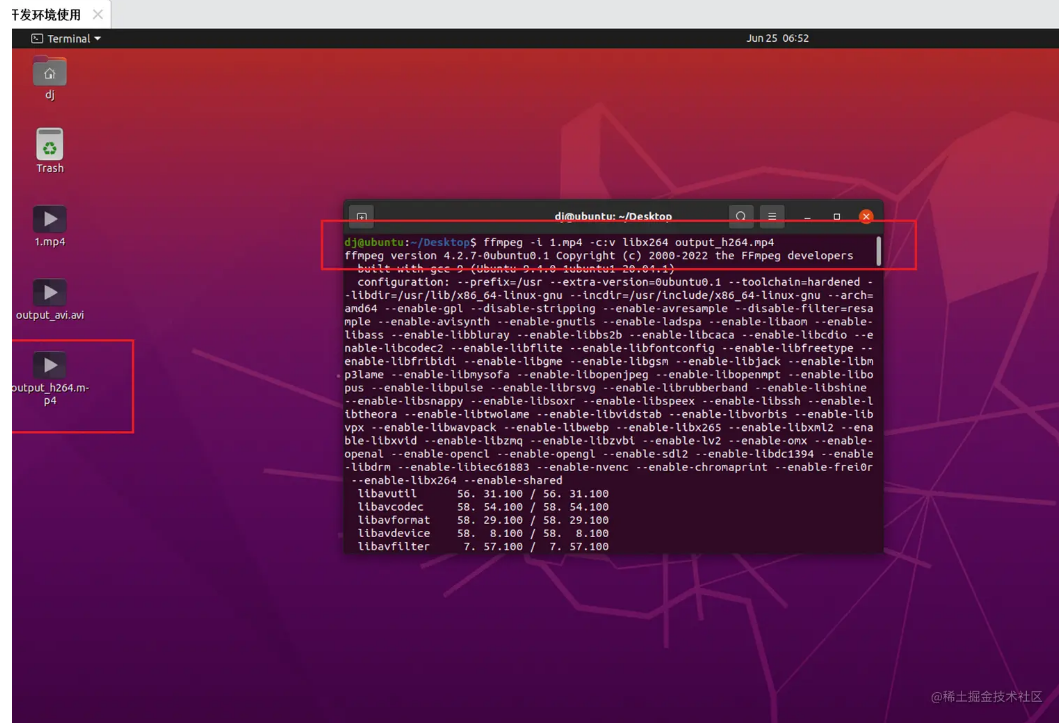The image size is (1059, 723).
Task: Click the search magnifier in the terminal titlebar
Action: (741, 216)
